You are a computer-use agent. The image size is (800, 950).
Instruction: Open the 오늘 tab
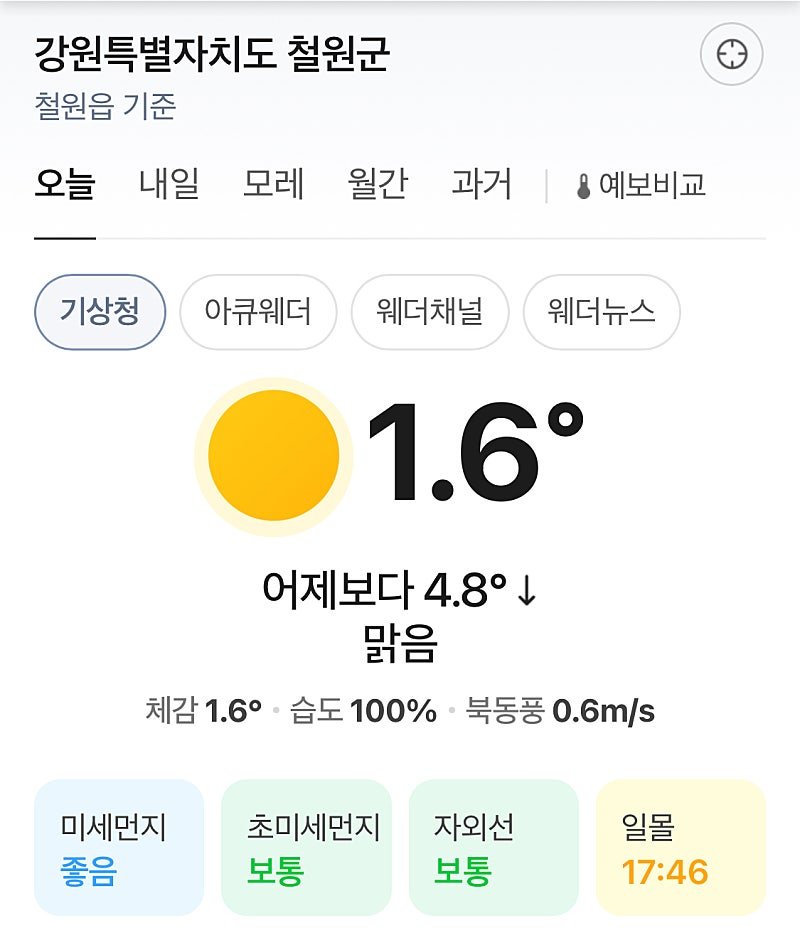pos(65,185)
